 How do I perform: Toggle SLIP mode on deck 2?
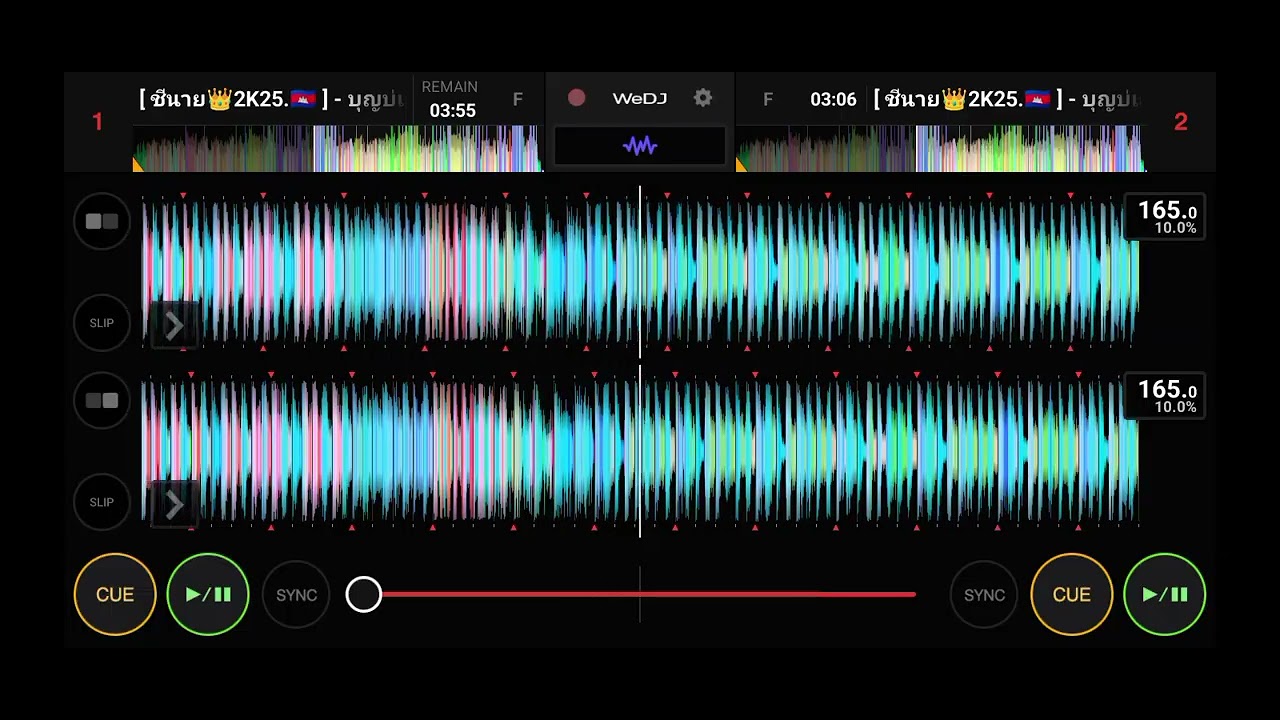click(x=102, y=502)
